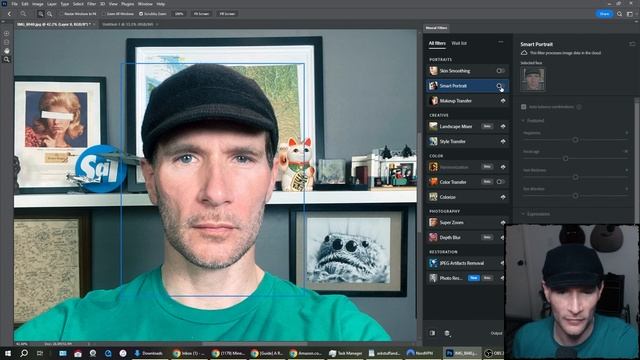Click the Colorize filter thumbnail icon
The width and height of the screenshot is (640, 360).
pyautogui.click(x=433, y=197)
